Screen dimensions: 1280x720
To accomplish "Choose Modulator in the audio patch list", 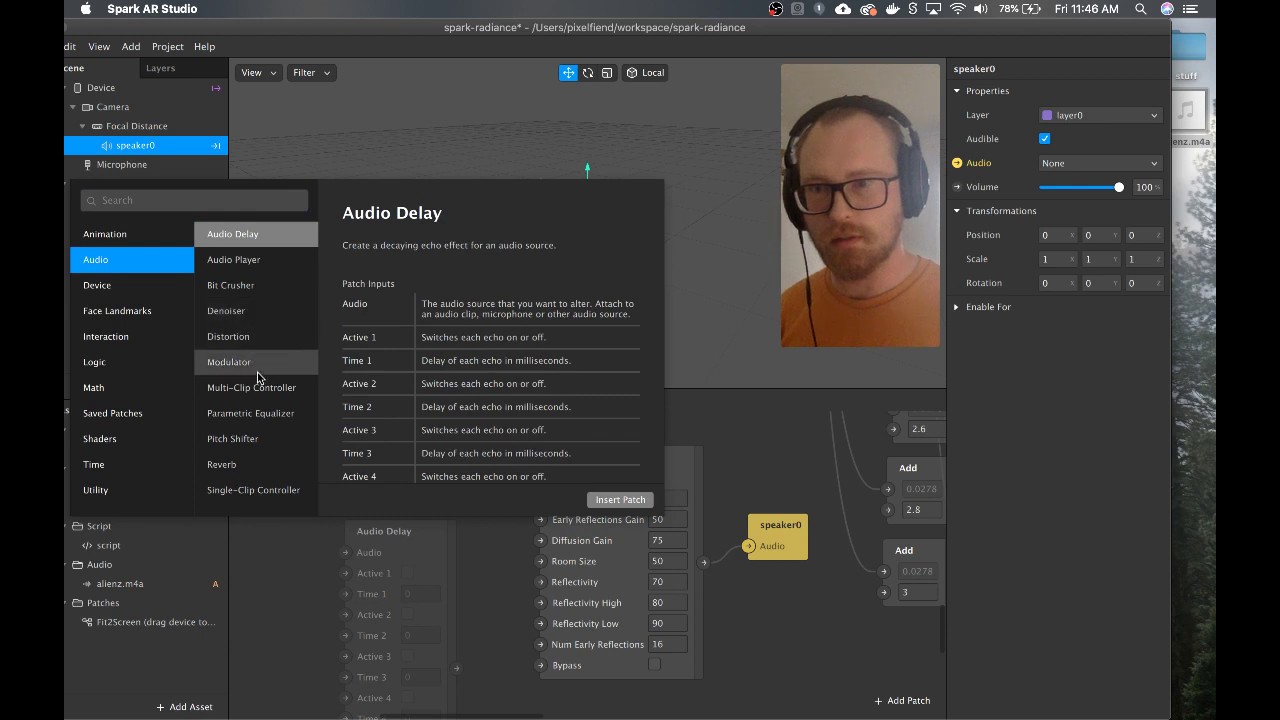I will [x=256, y=362].
